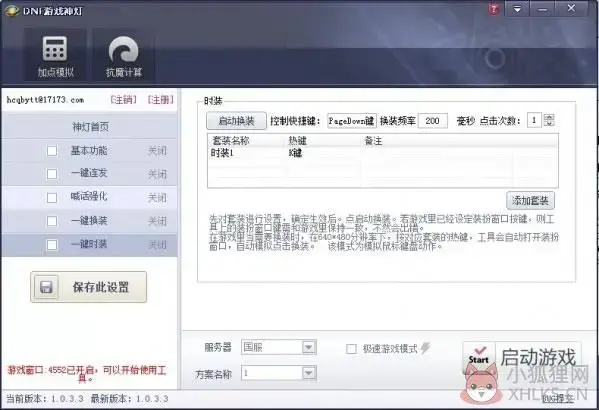The height and width of the screenshot is (410, 599).
Task: Click the 启动换装 button
Action: tap(236, 121)
